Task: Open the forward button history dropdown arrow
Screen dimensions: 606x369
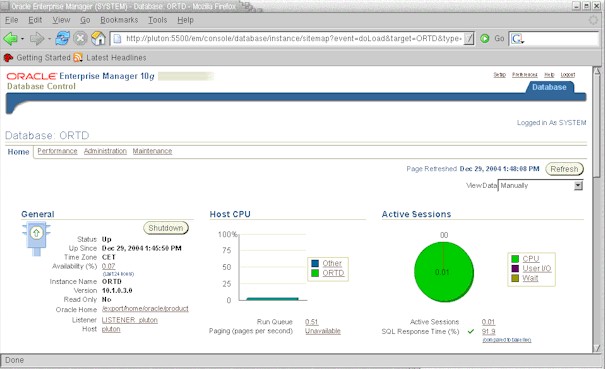Action: [x=49, y=39]
